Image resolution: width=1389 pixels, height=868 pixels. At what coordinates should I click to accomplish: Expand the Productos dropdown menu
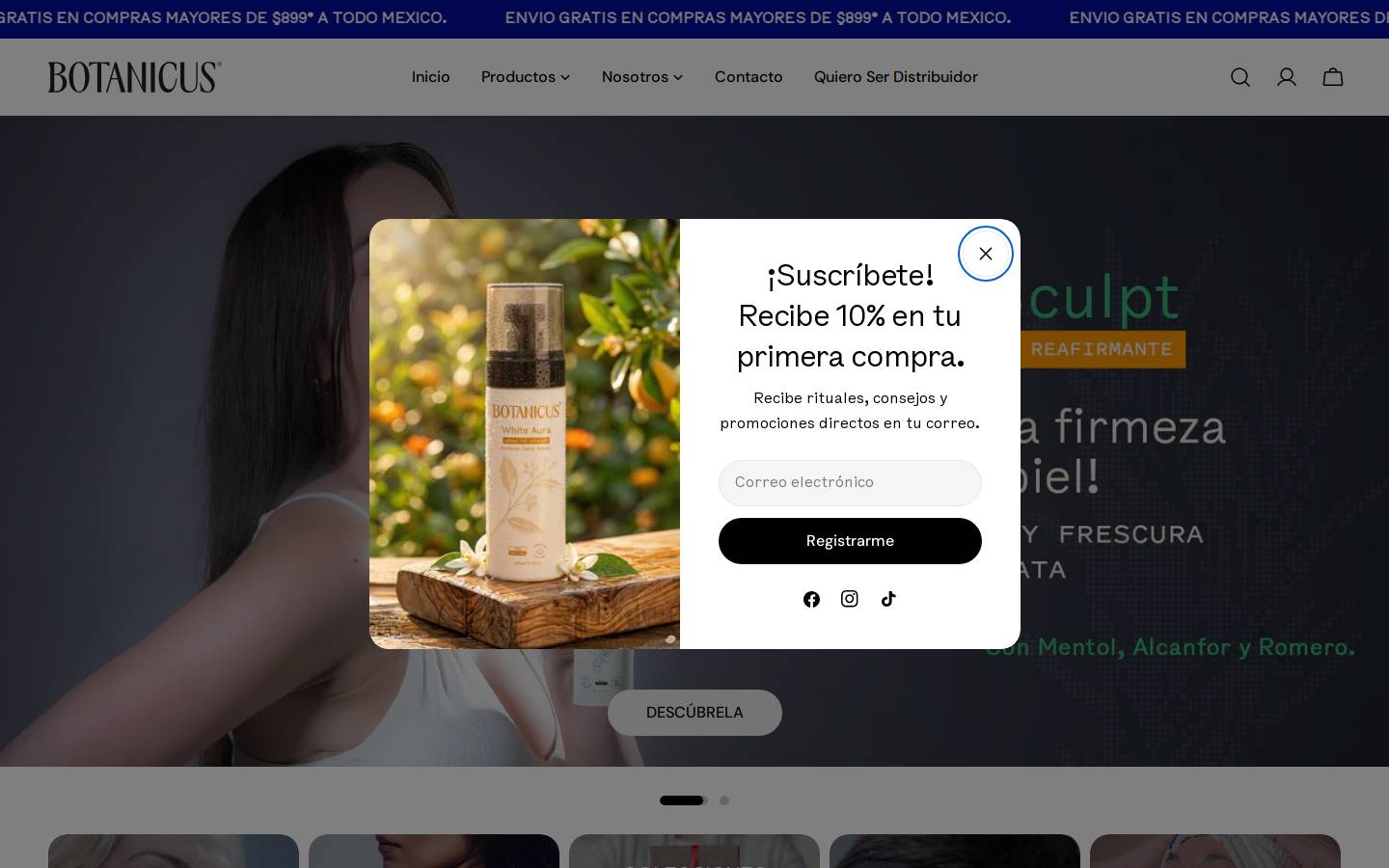[526, 77]
